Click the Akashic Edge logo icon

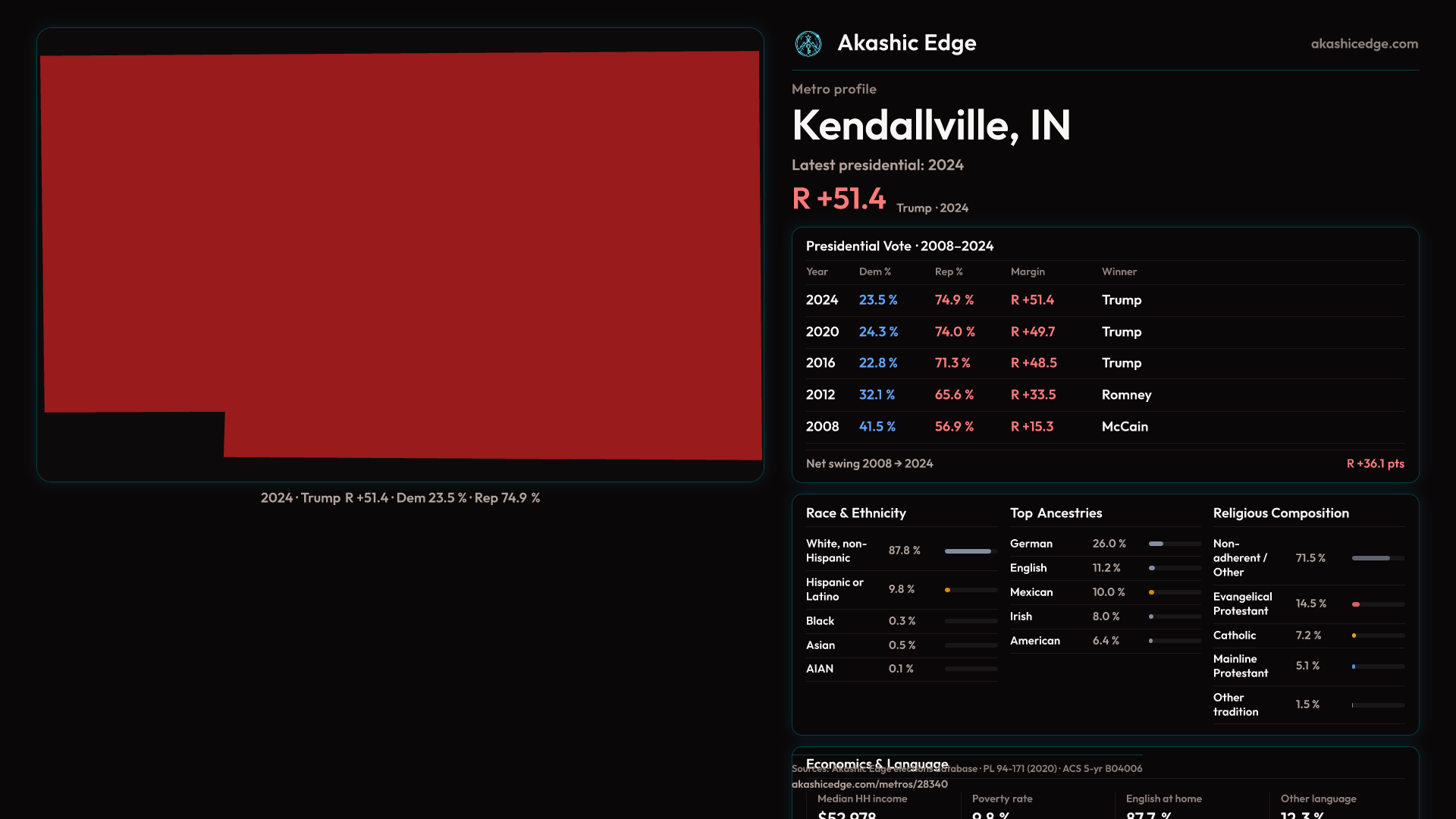pyautogui.click(x=808, y=44)
